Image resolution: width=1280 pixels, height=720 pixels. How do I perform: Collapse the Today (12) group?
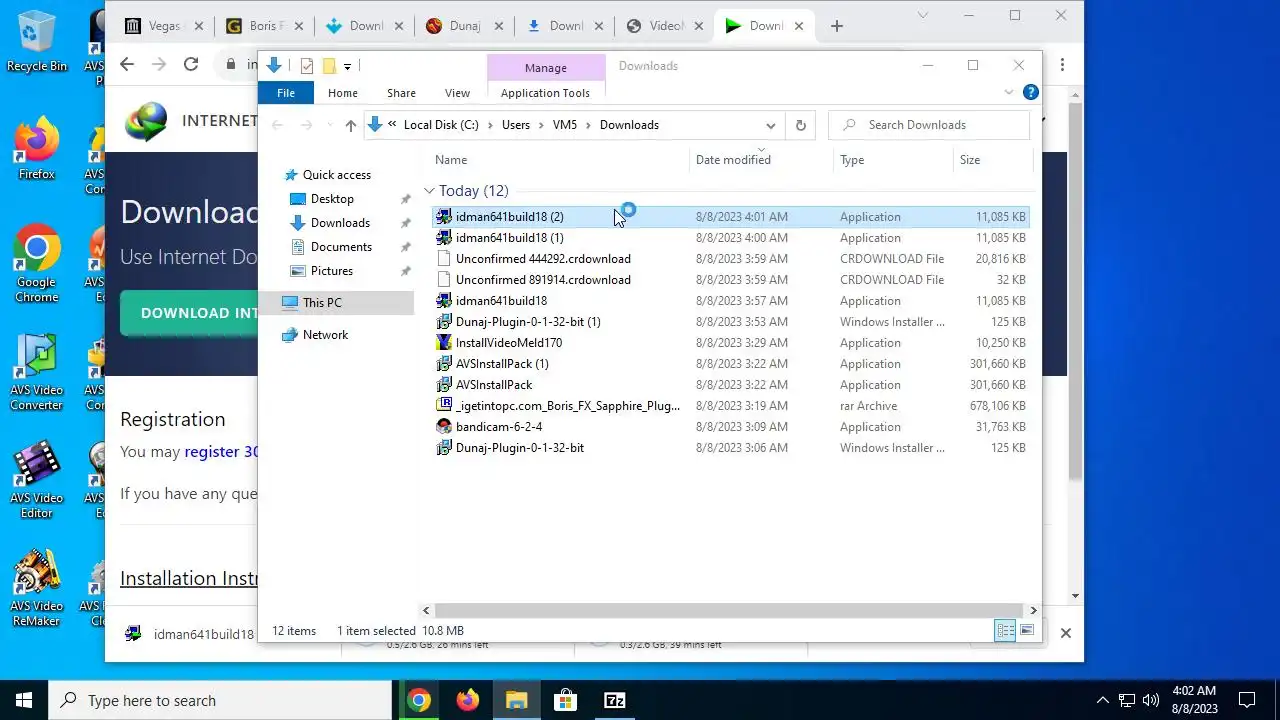(429, 191)
